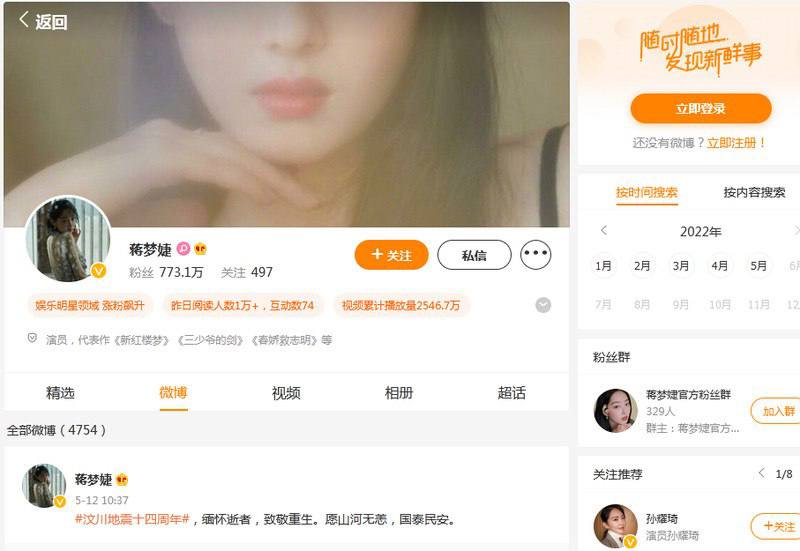This screenshot has height=551, width=800.
Task: Go to previous year in calendar
Action: [x=604, y=231]
